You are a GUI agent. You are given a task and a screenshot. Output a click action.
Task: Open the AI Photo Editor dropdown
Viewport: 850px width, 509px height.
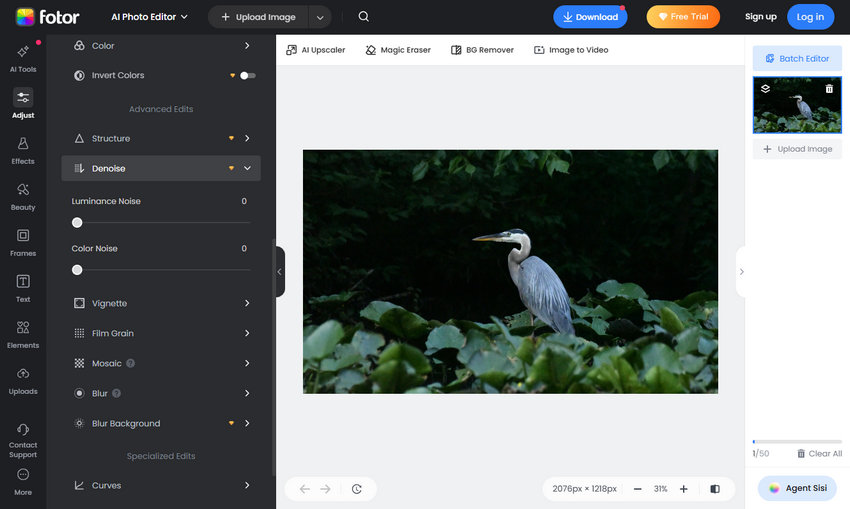pyautogui.click(x=150, y=17)
